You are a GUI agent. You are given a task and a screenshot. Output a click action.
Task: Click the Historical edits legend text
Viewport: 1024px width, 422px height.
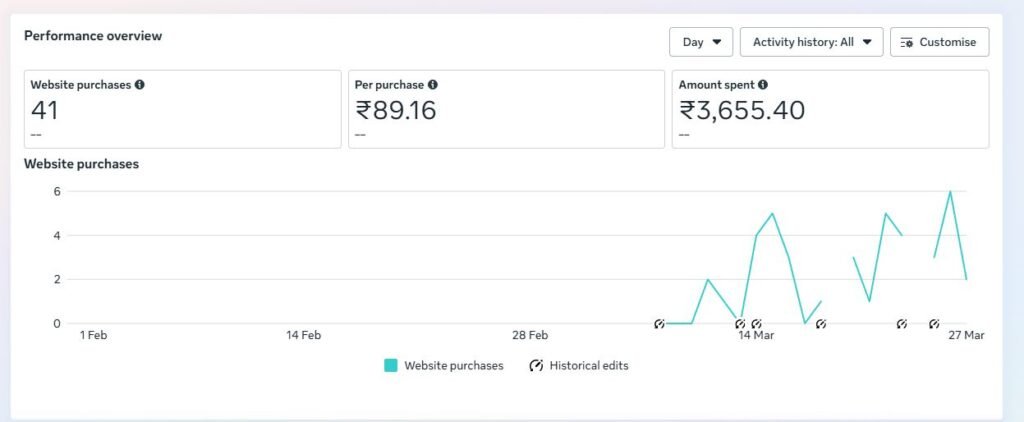(589, 366)
